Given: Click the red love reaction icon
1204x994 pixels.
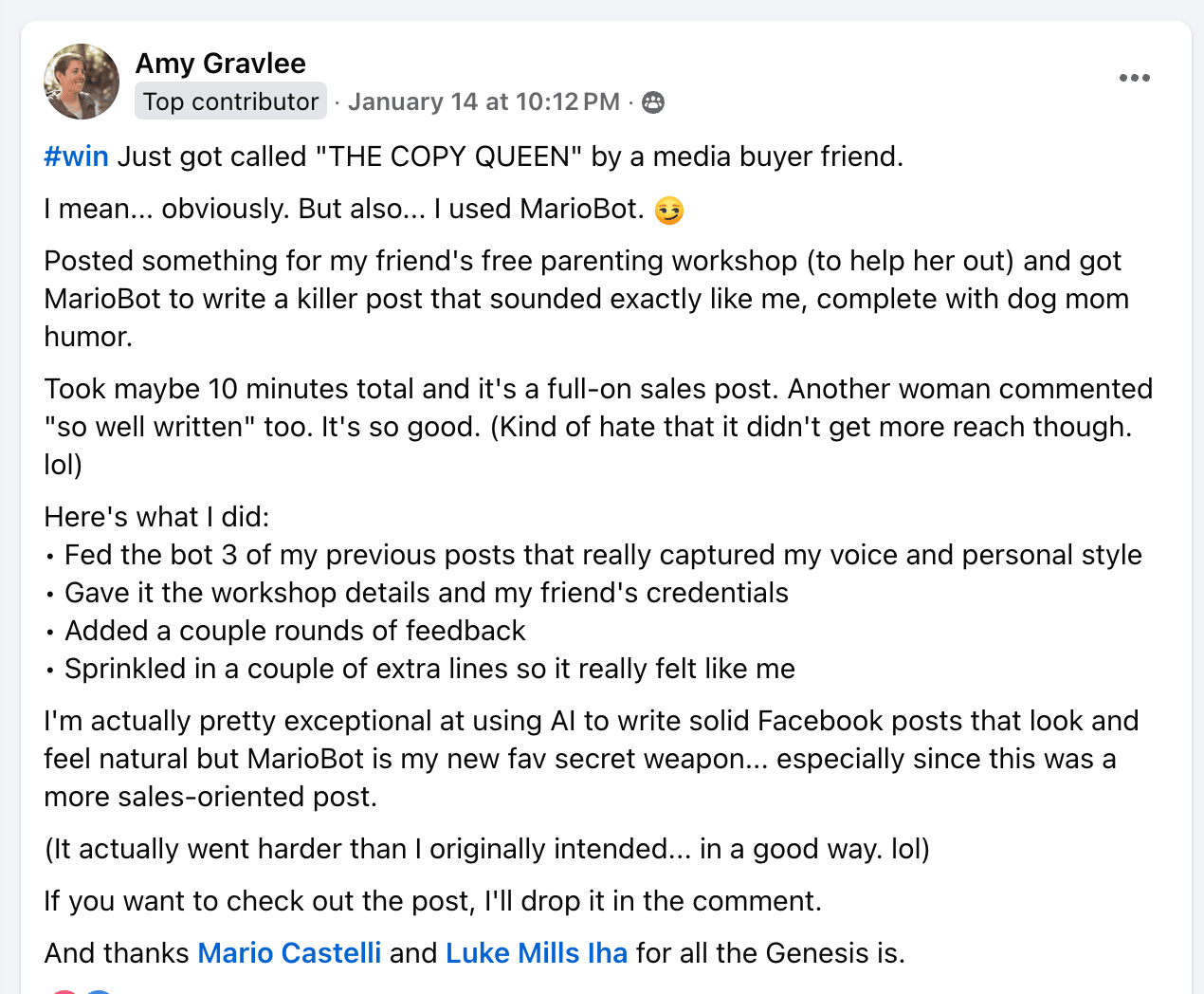Looking at the screenshot, I should click(63, 991).
